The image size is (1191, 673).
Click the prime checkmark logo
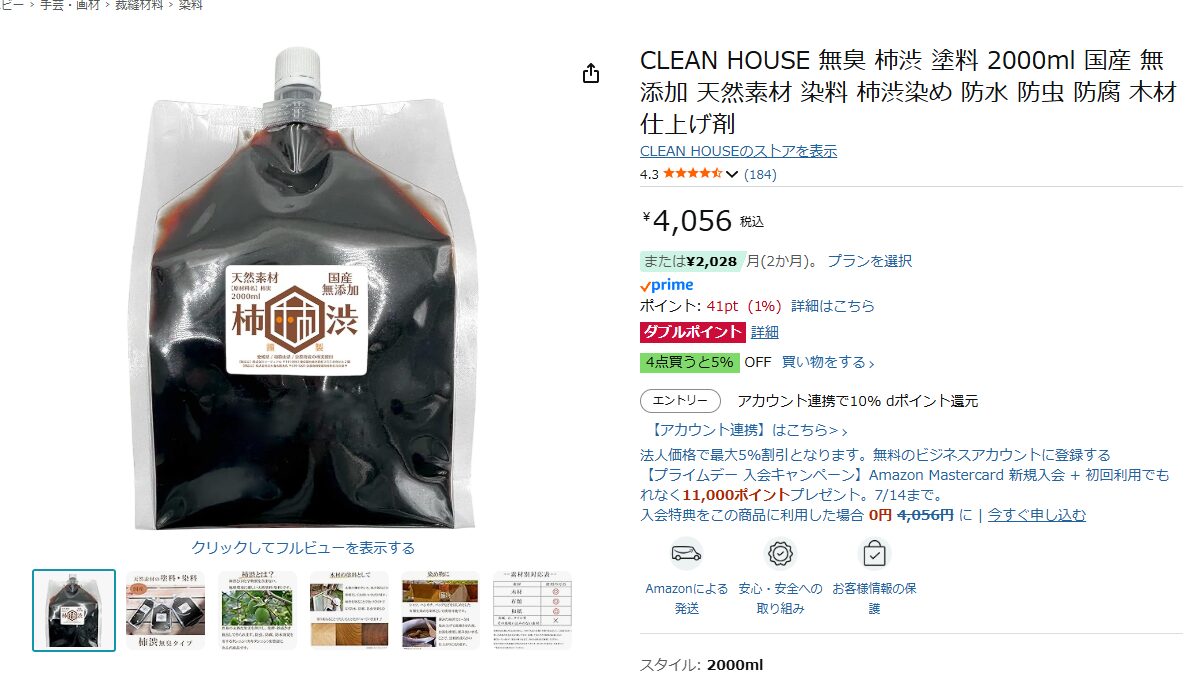(x=666, y=285)
